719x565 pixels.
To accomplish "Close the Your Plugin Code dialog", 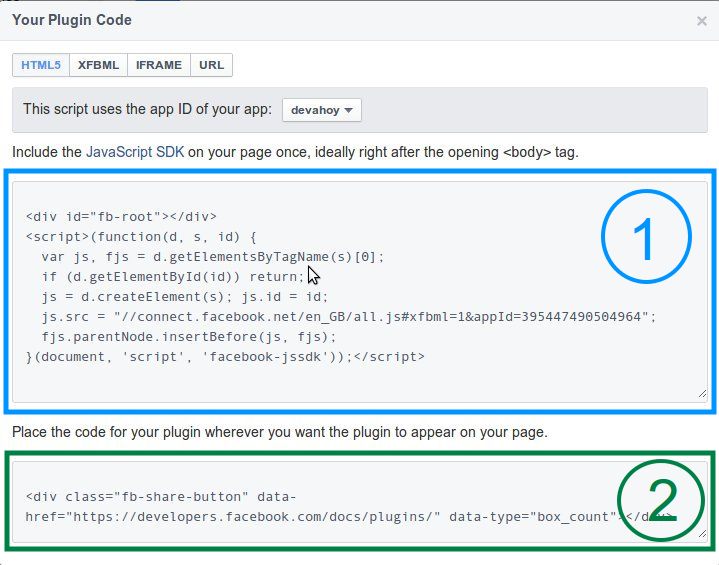I will tap(701, 21).
